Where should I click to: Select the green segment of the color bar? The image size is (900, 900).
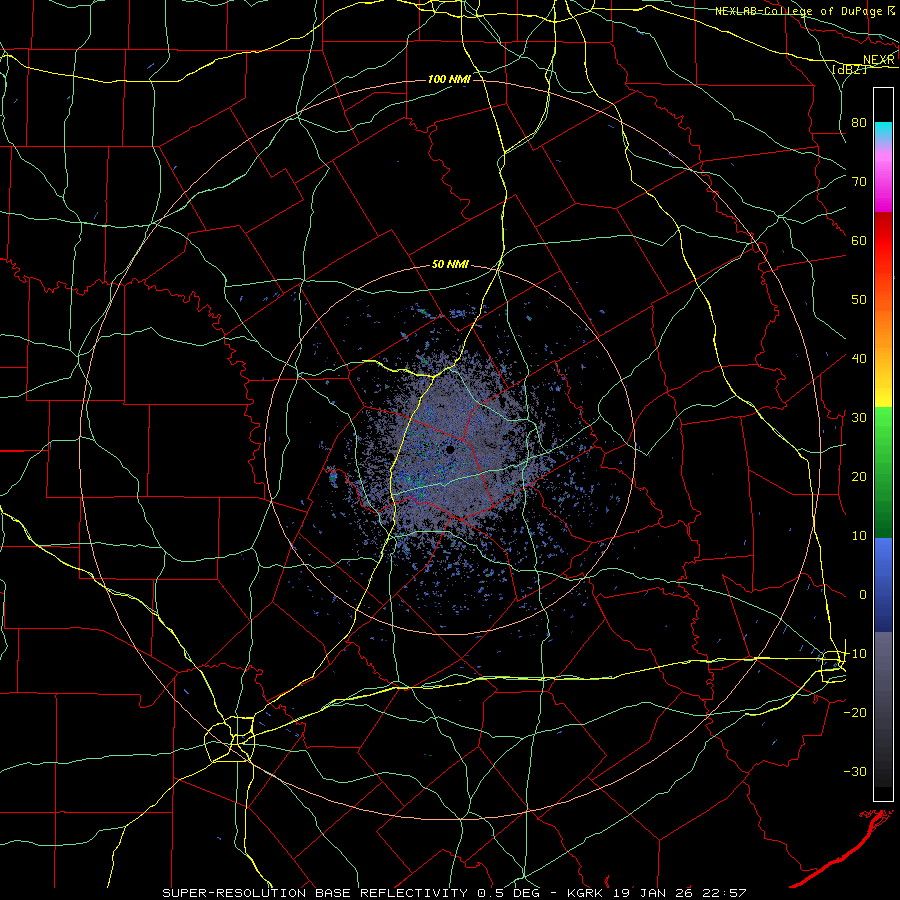click(x=883, y=472)
